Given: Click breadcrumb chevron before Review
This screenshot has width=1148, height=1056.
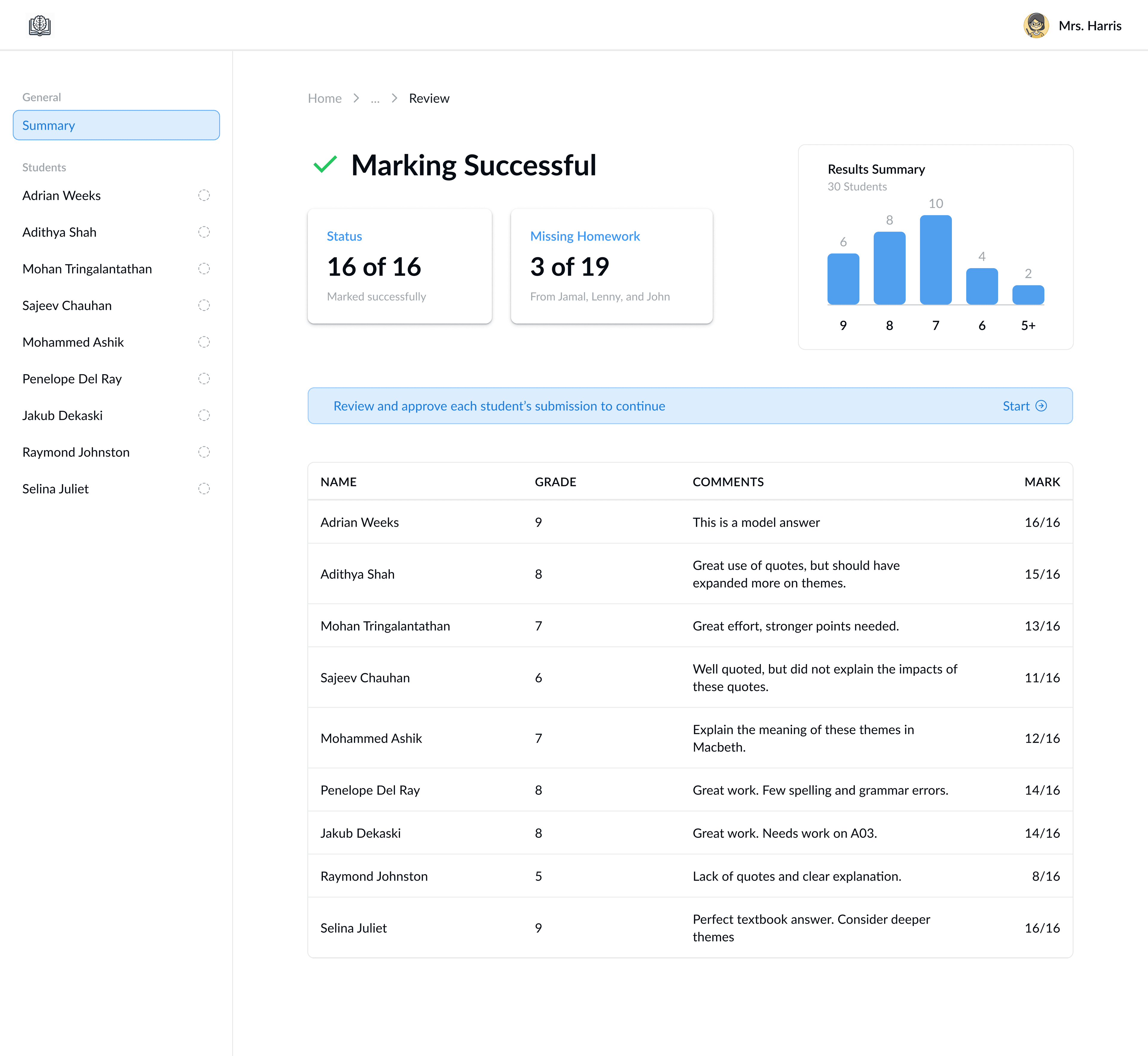Looking at the screenshot, I should point(394,98).
